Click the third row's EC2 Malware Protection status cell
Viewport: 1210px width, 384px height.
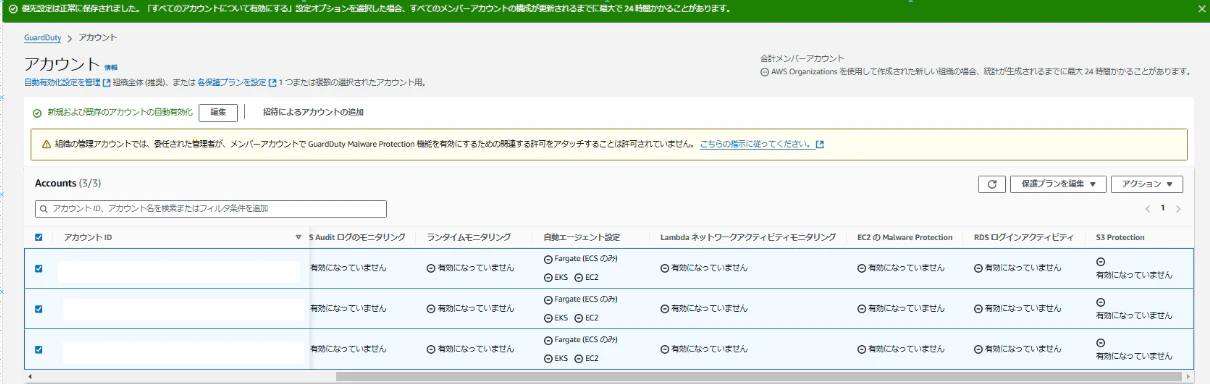pyautogui.click(x=902, y=349)
